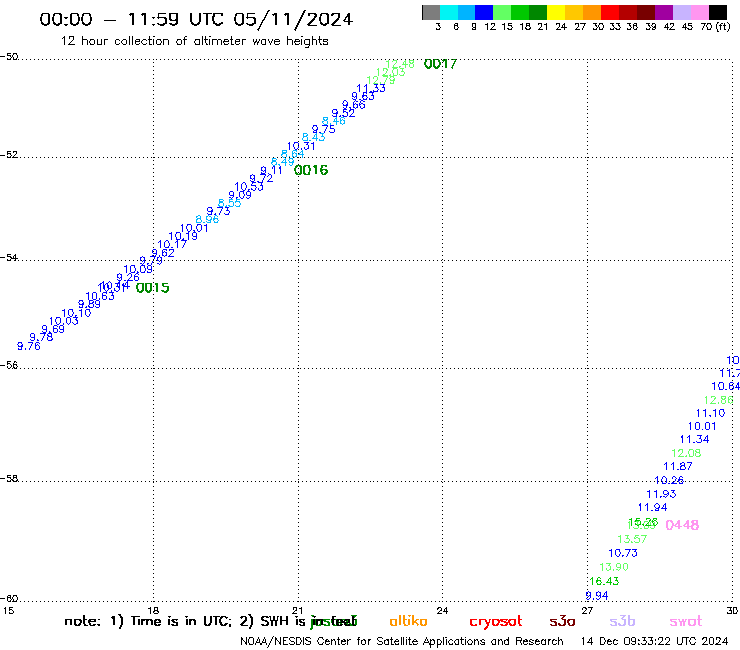The image size is (740, 650).
Task: Click the wave height value 11.10
Action: tap(711, 413)
